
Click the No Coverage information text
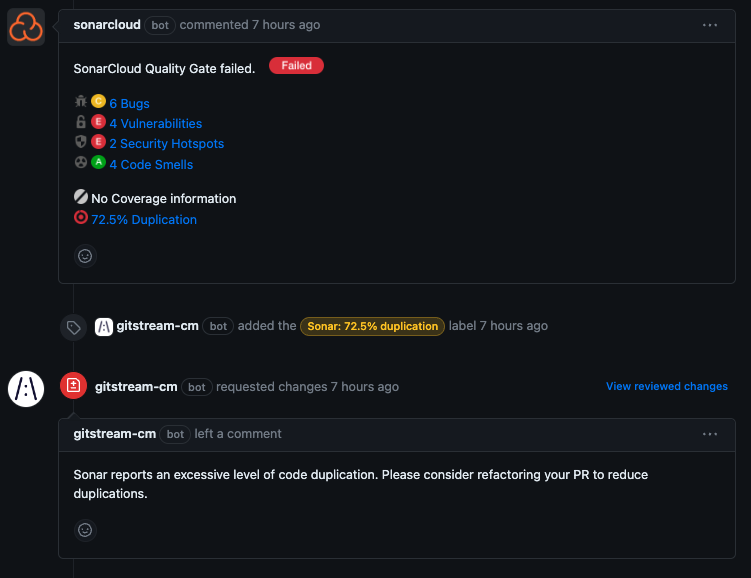click(163, 199)
